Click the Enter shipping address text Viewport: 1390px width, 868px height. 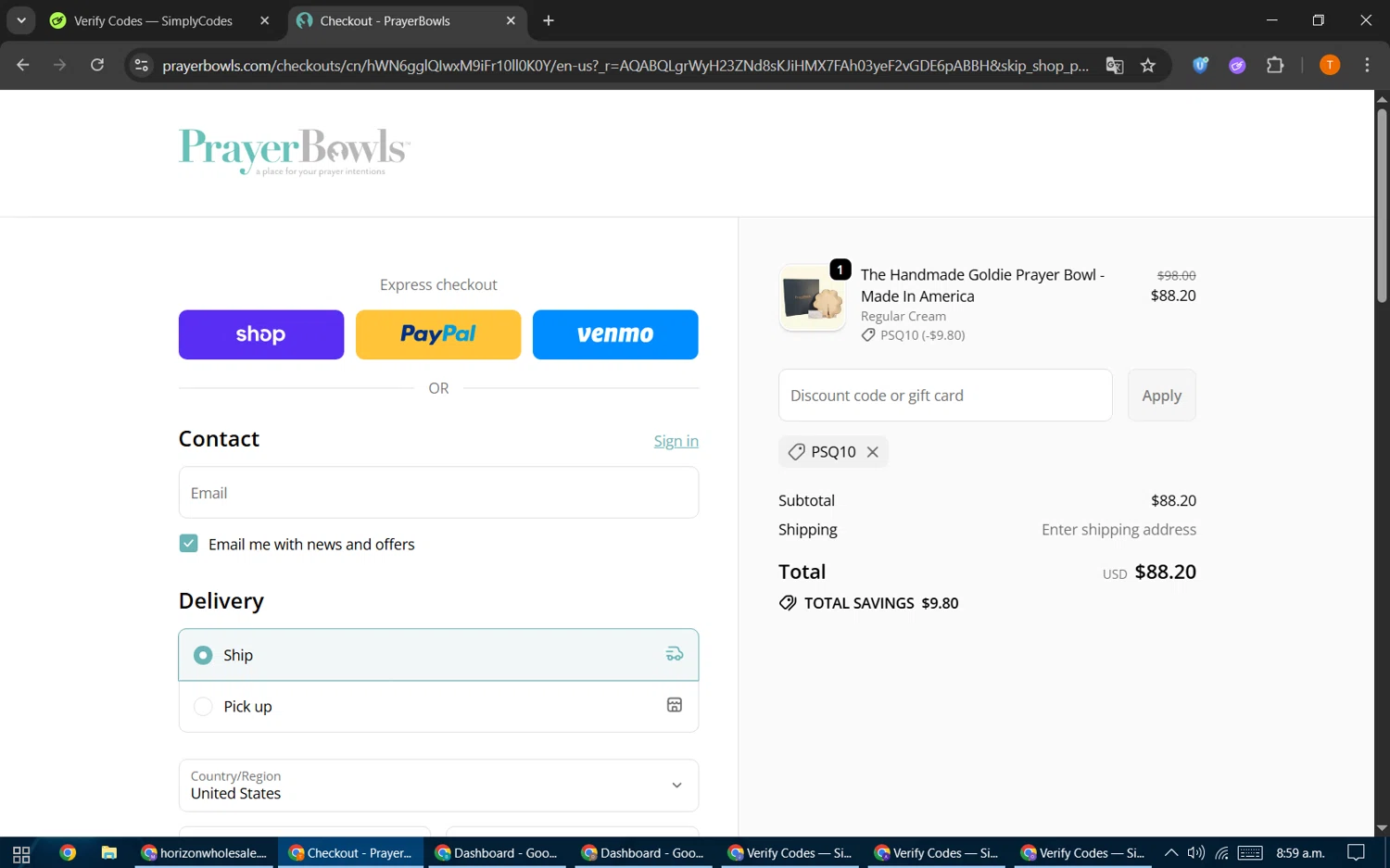coord(1118,530)
